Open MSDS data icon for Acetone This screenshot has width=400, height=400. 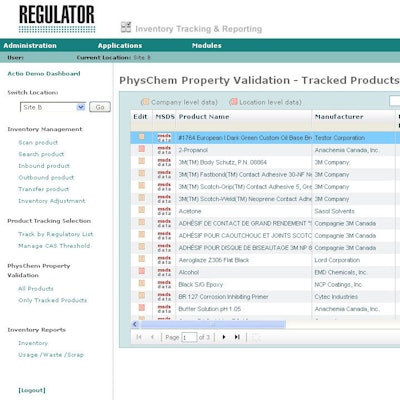click(x=164, y=211)
